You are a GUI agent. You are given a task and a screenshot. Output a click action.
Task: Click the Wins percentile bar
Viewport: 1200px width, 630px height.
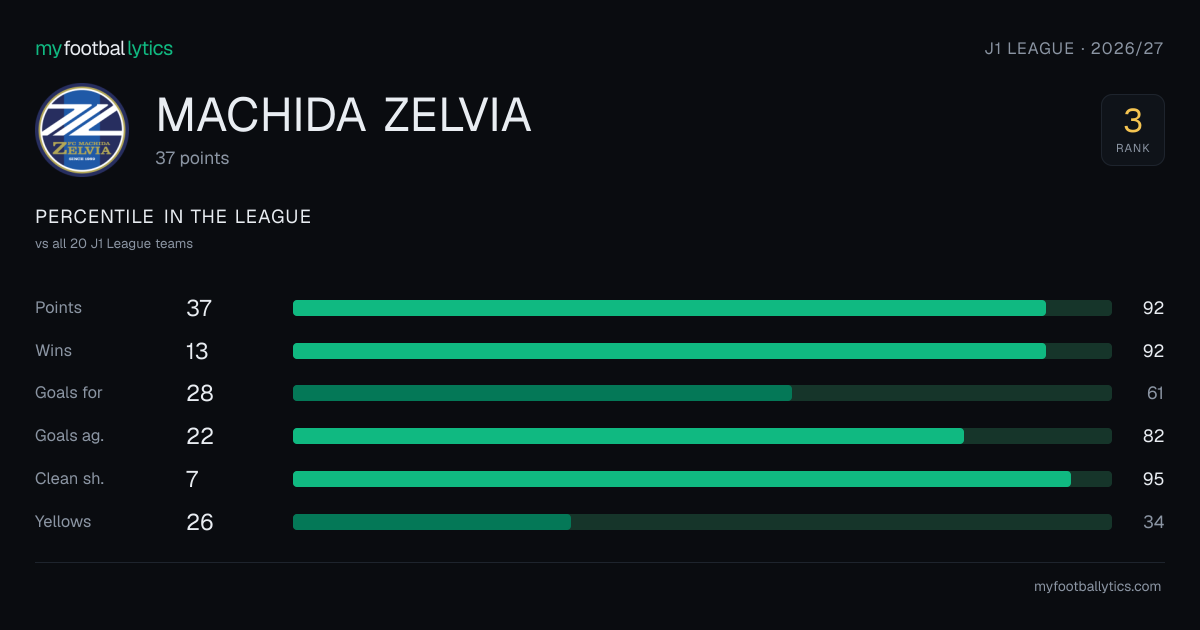[x=702, y=351]
